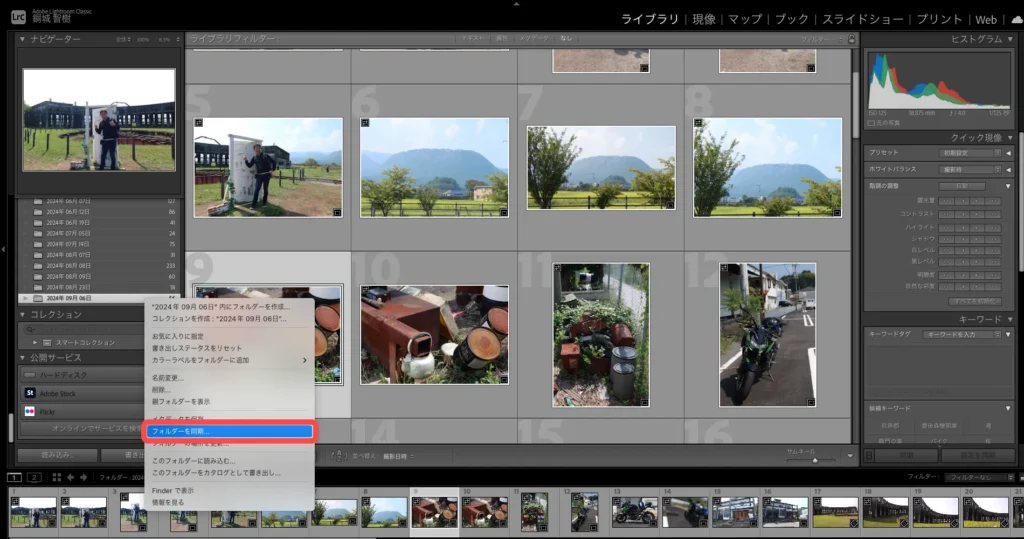Adjust the サムネール thumbnail size slider
The image size is (1024, 539).
(814, 460)
